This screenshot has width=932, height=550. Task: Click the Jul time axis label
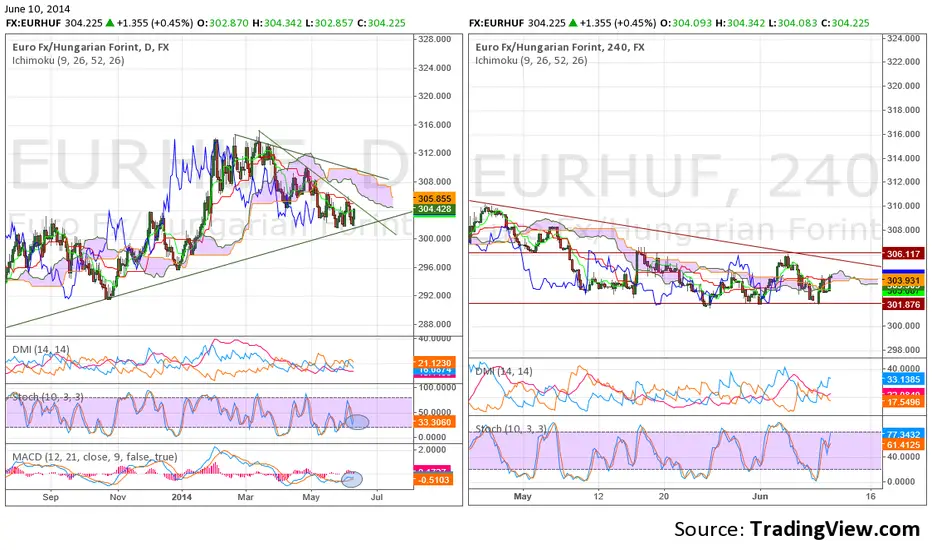(376, 497)
